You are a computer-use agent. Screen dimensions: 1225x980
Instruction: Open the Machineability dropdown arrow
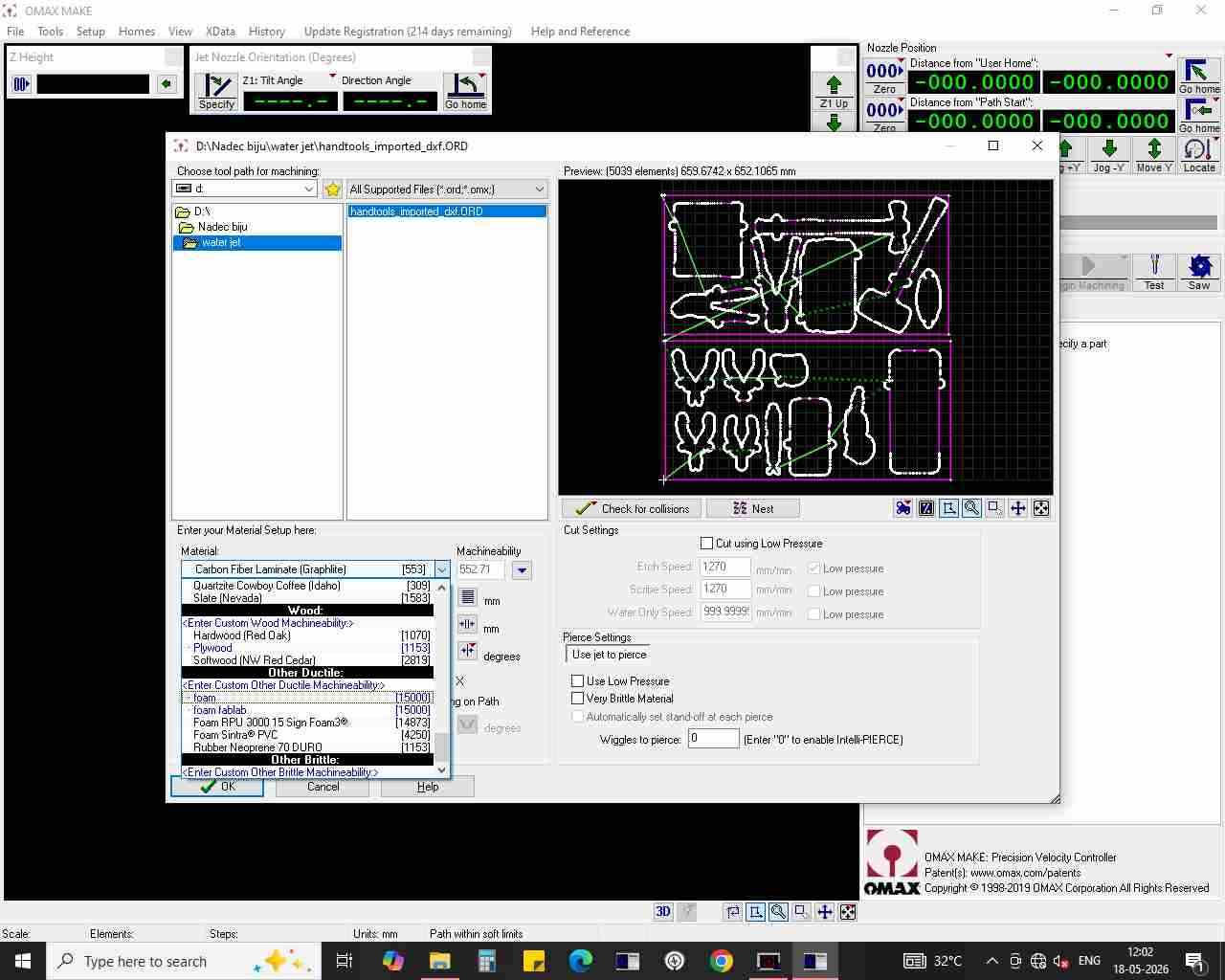[522, 570]
